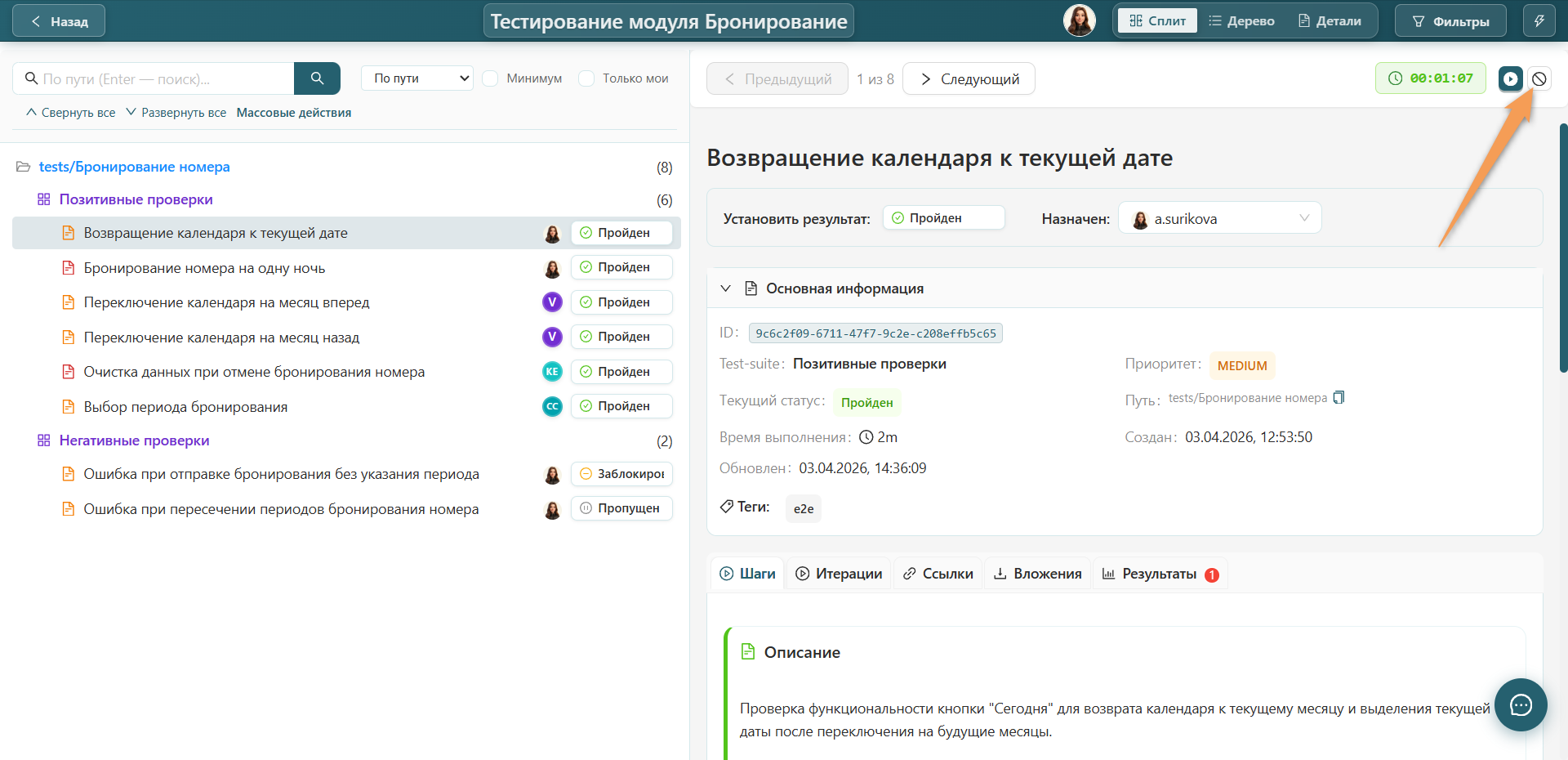Screen dimensions: 1568x760
Task: Expand all tree nodes with Развернуть все
Action: tap(176, 113)
